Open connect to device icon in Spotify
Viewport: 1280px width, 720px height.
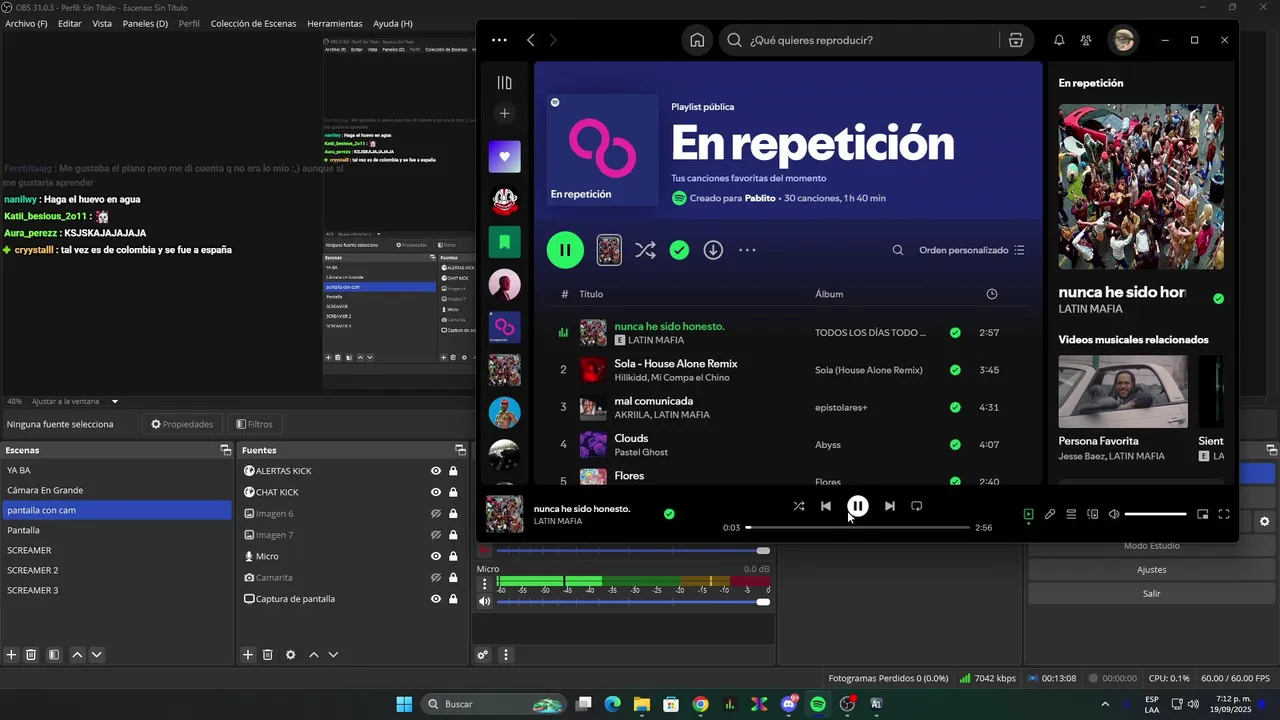pos(1092,514)
